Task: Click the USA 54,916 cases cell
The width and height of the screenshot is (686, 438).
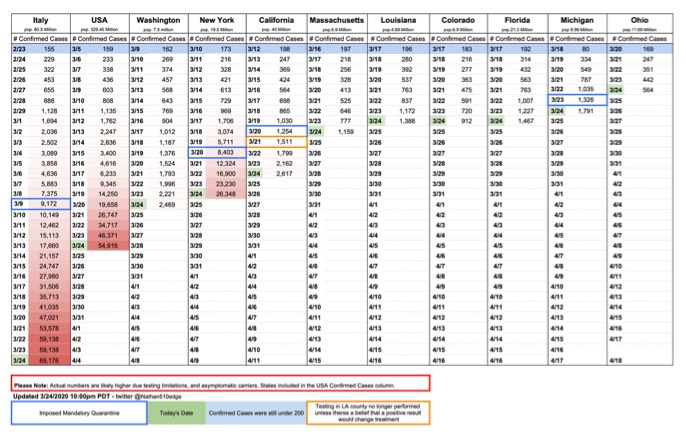Action: pos(108,245)
